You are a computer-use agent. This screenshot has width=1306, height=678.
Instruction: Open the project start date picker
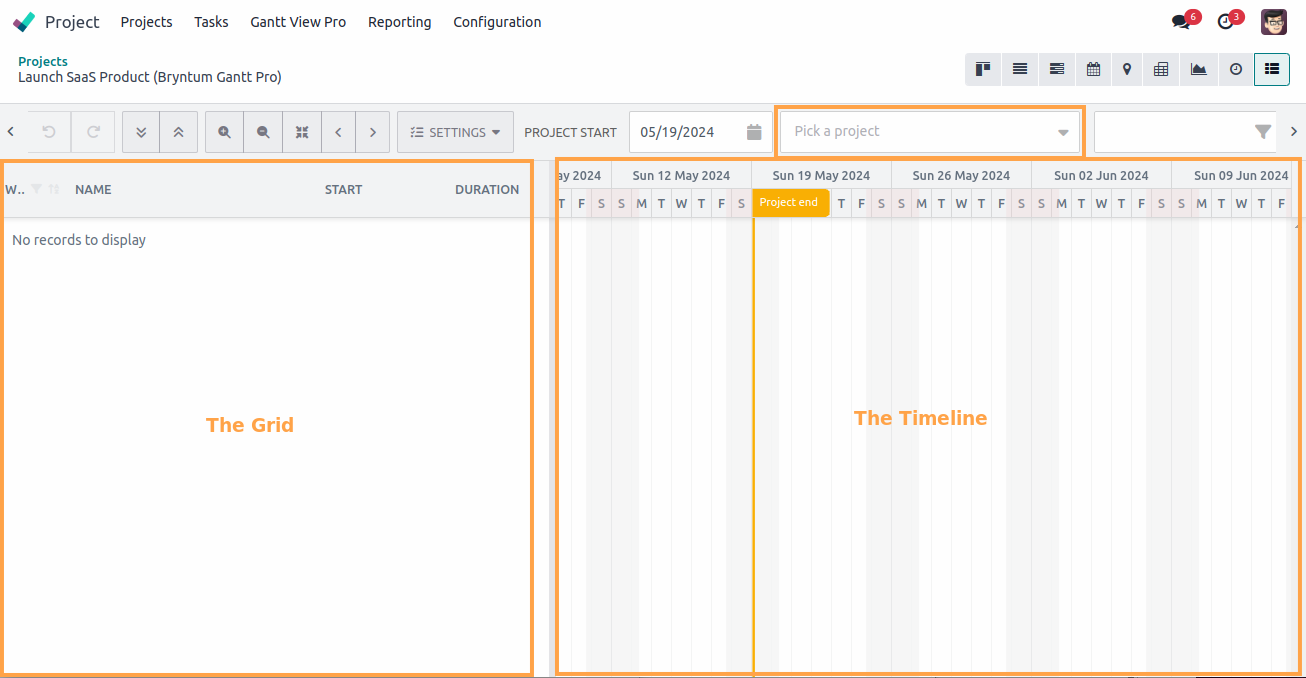753,131
